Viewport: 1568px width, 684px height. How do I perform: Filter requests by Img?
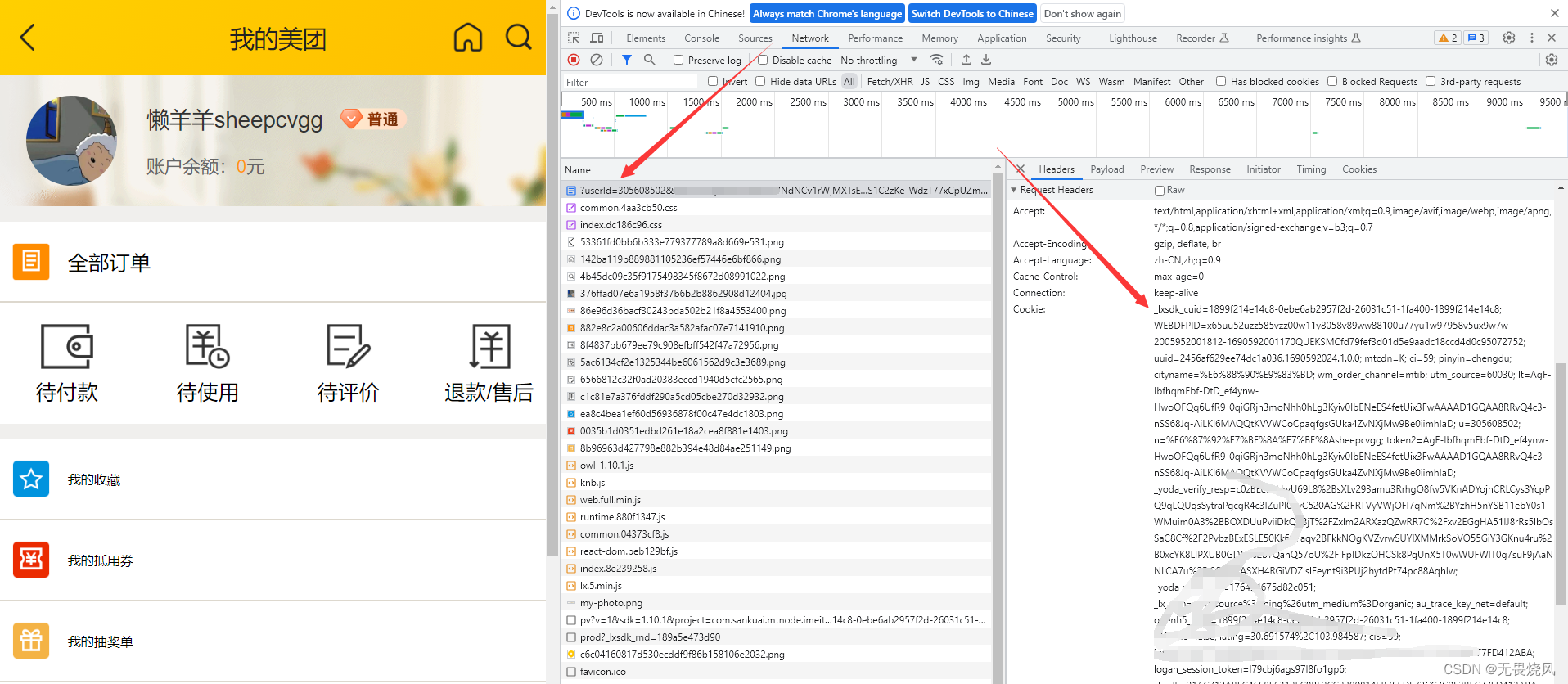[971, 81]
